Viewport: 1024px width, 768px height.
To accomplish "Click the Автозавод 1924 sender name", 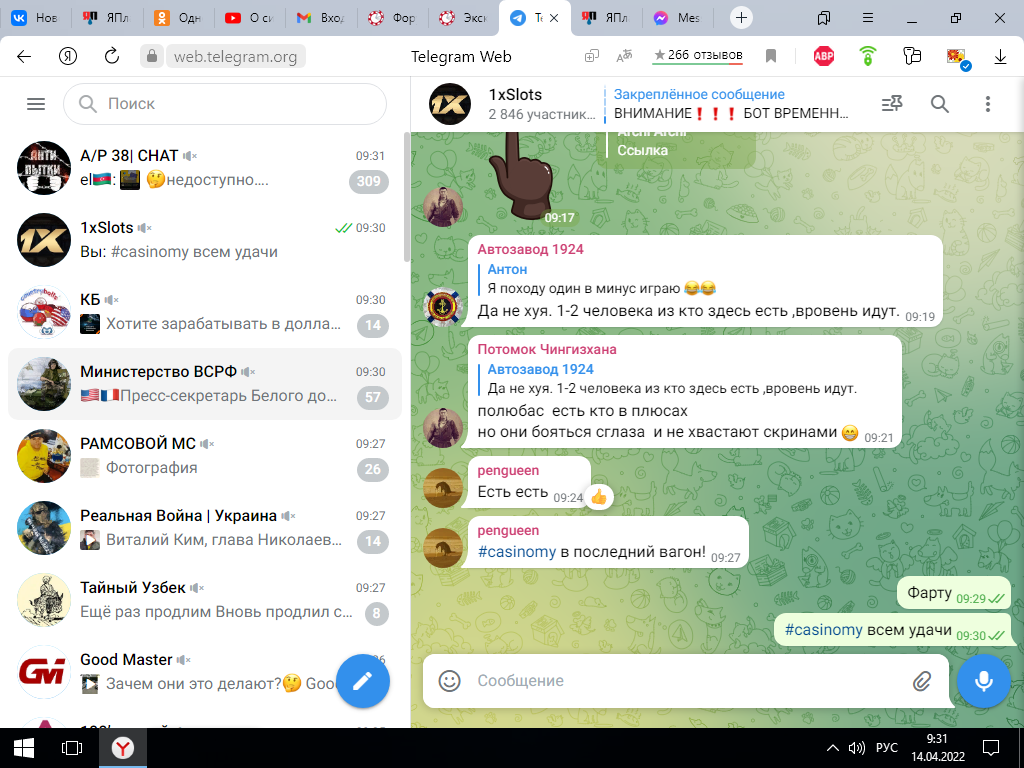I will point(530,249).
